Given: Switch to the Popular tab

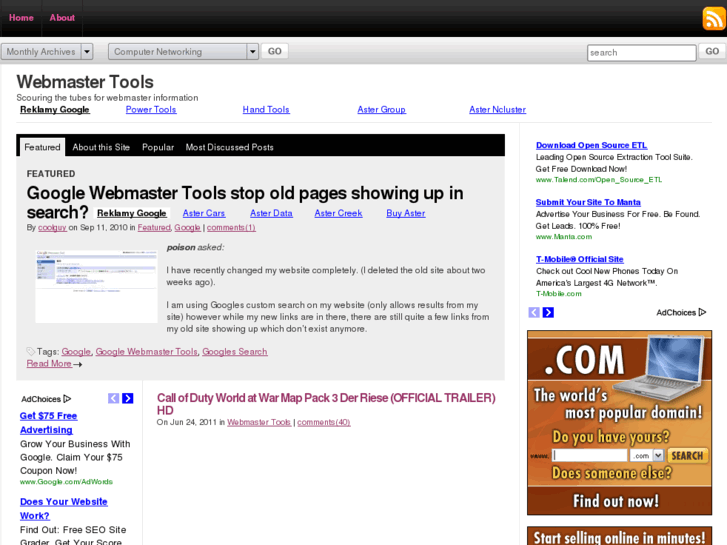Looking at the screenshot, I should 158,147.
